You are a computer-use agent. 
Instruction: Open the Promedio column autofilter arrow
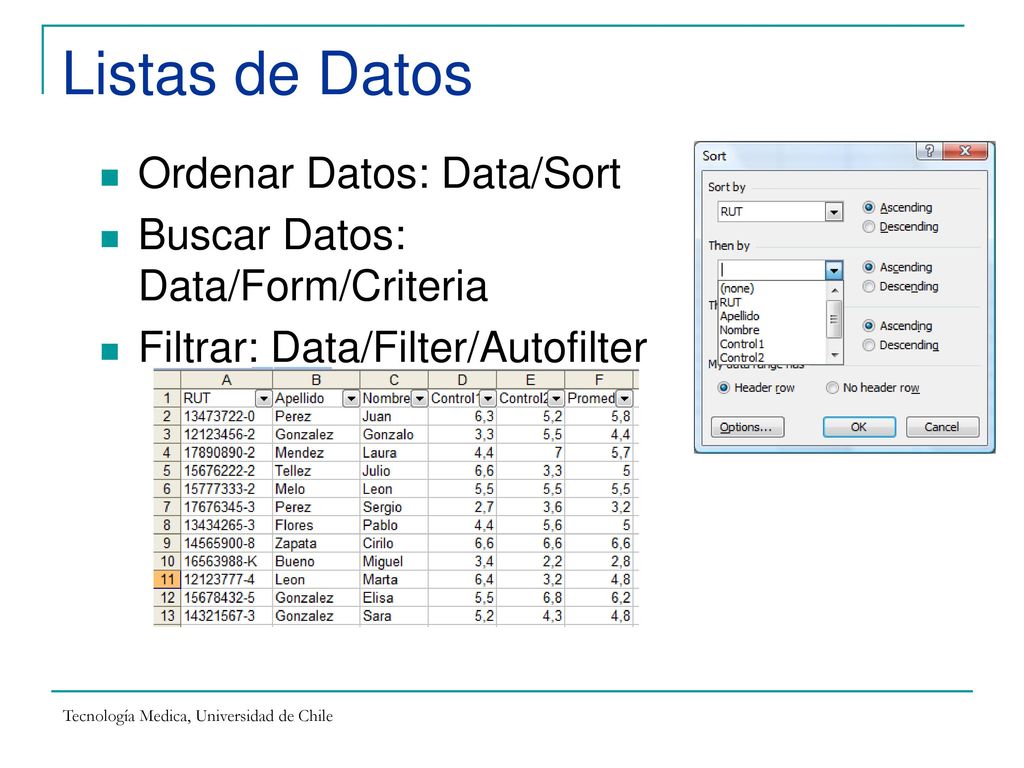[x=624, y=398]
